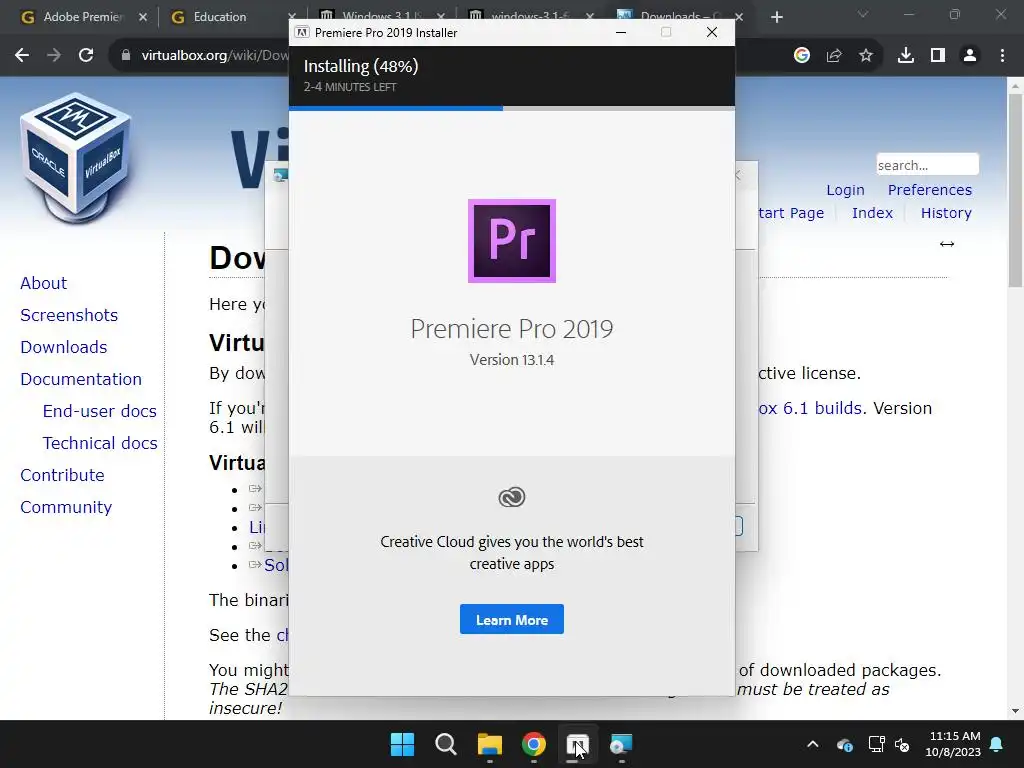Click the Learn More button in installer
The height and width of the screenshot is (768, 1024).
click(x=511, y=619)
